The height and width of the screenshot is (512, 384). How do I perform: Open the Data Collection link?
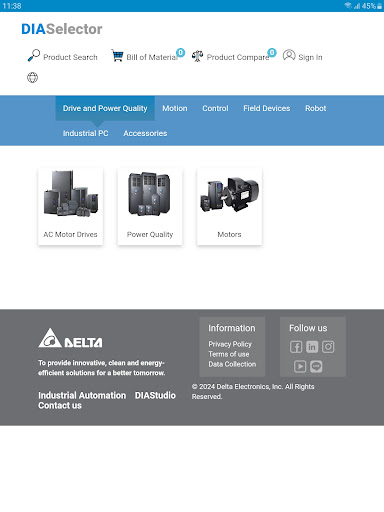point(232,364)
